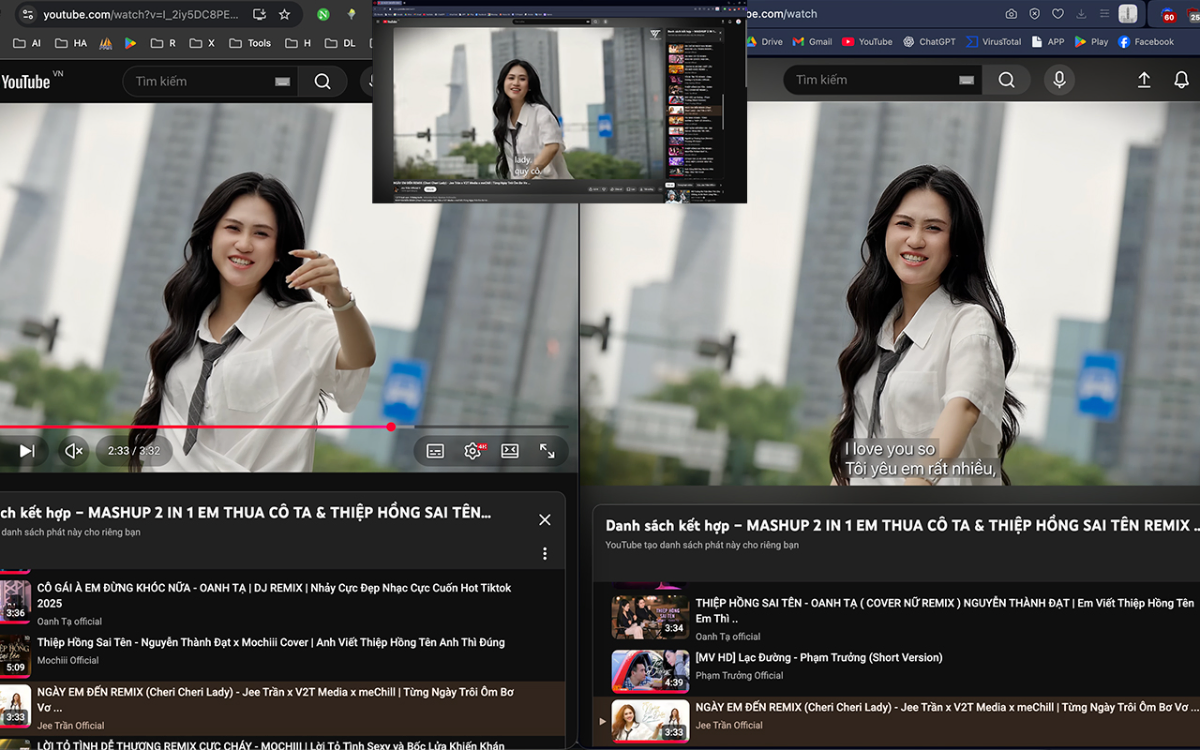Enter fullscreen with the expand arrows icon
Screen dimensions: 1200x750
(548, 451)
